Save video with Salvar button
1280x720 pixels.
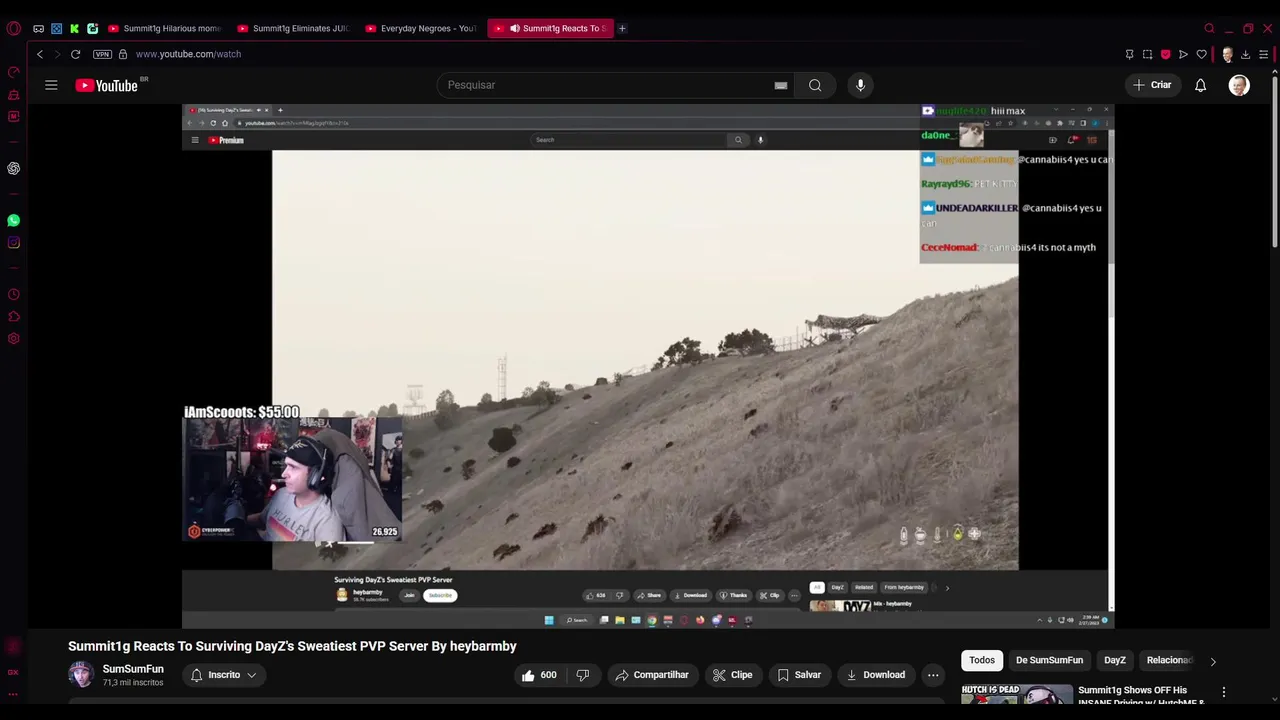pos(799,675)
